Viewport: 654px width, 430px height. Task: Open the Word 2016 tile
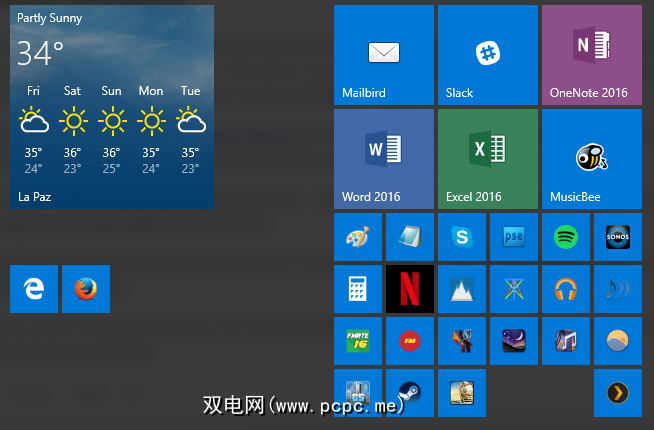[384, 159]
